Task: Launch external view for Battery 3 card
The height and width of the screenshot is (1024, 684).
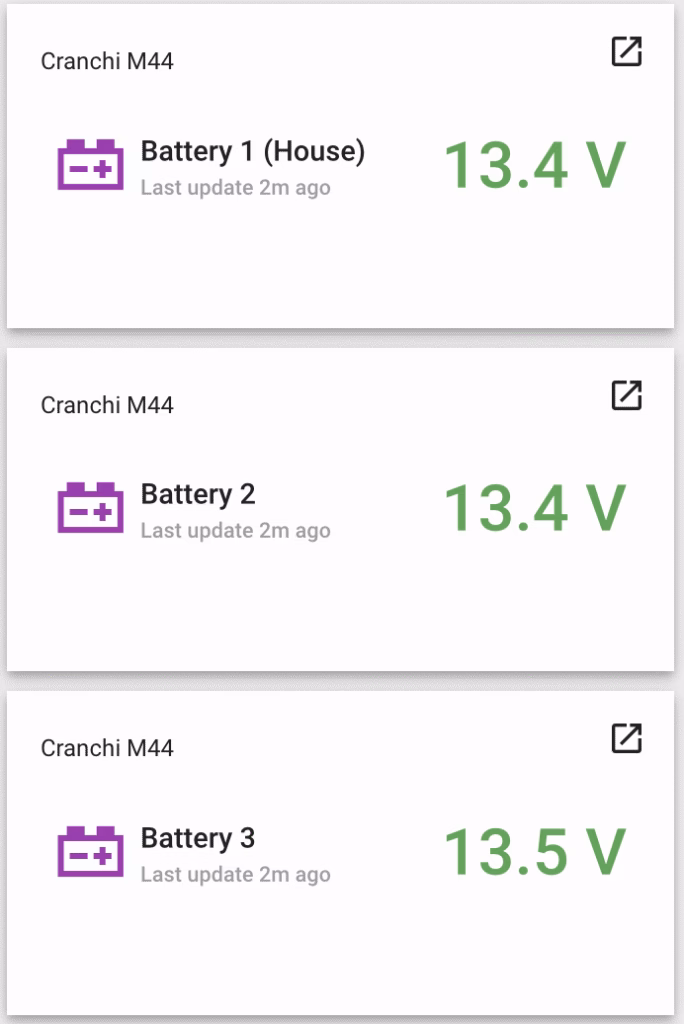Action: (626, 739)
